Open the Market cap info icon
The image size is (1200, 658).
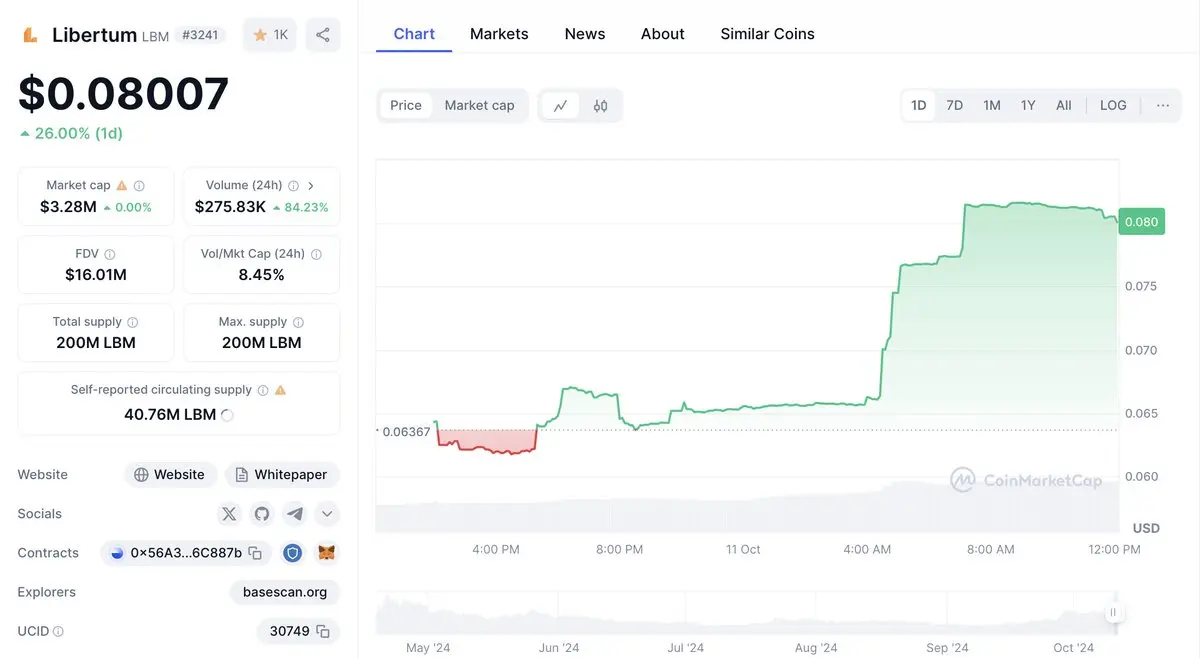(x=139, y=185)
